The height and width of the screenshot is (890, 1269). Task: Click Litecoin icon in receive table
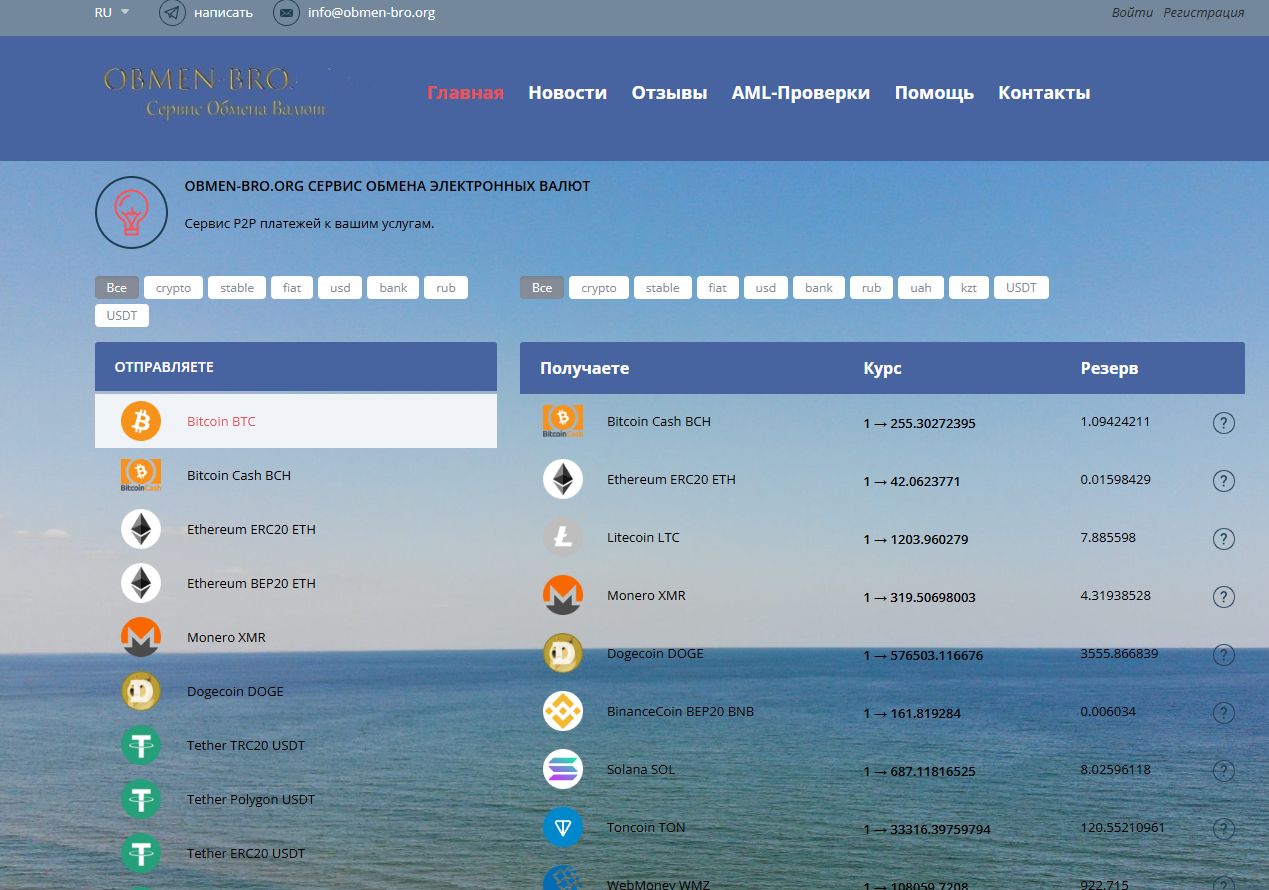(563, 537)
